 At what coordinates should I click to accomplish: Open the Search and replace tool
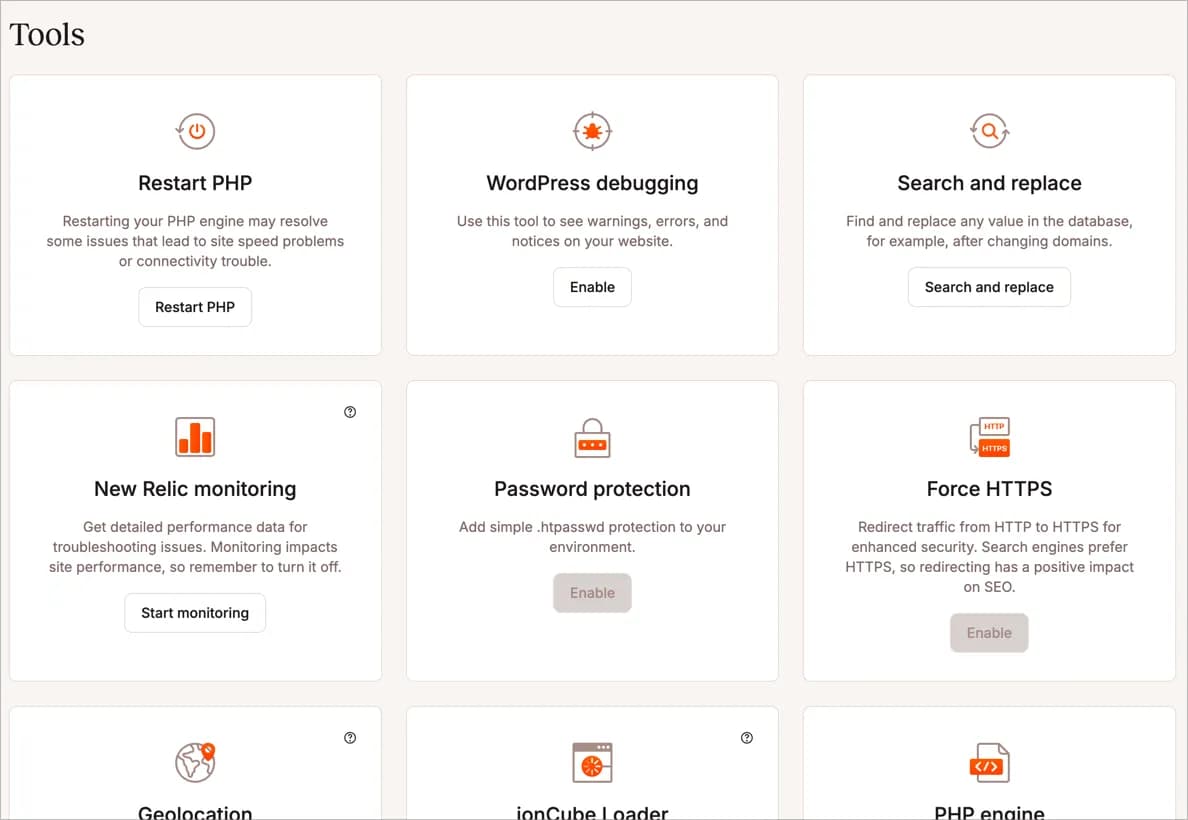click(989, 287)
